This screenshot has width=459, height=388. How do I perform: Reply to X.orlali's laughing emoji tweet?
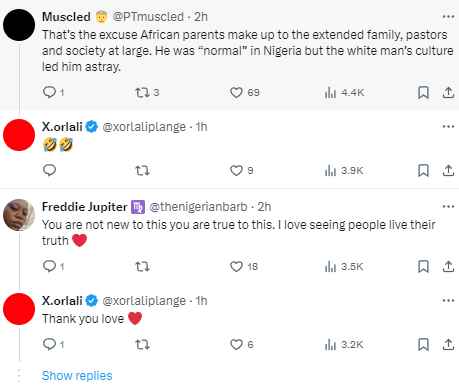point(49,170)
